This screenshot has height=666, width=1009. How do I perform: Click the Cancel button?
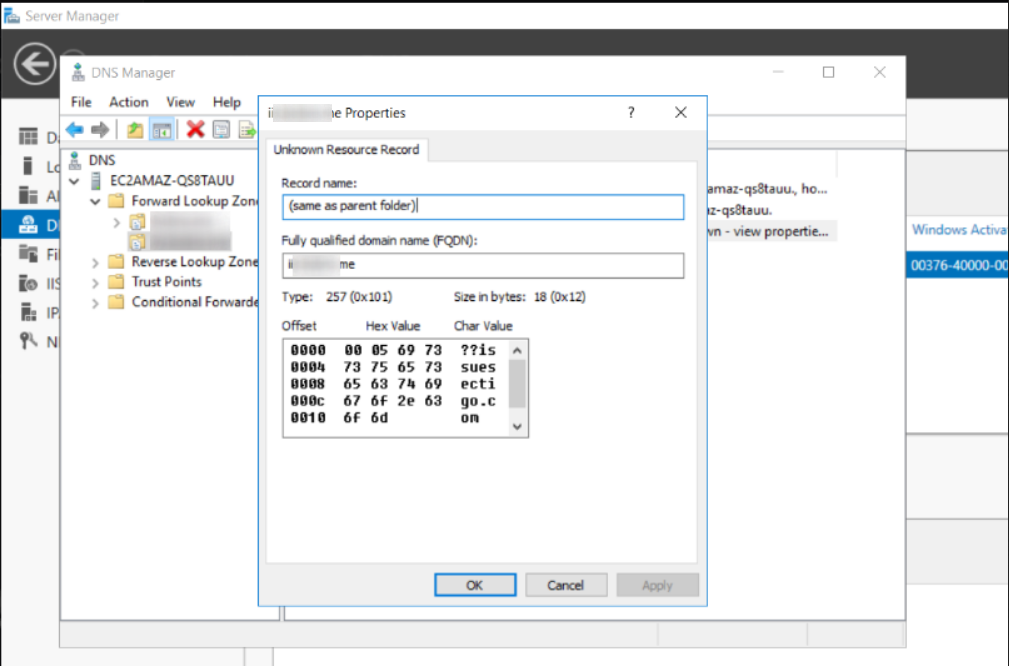click(x=566, y=585)
